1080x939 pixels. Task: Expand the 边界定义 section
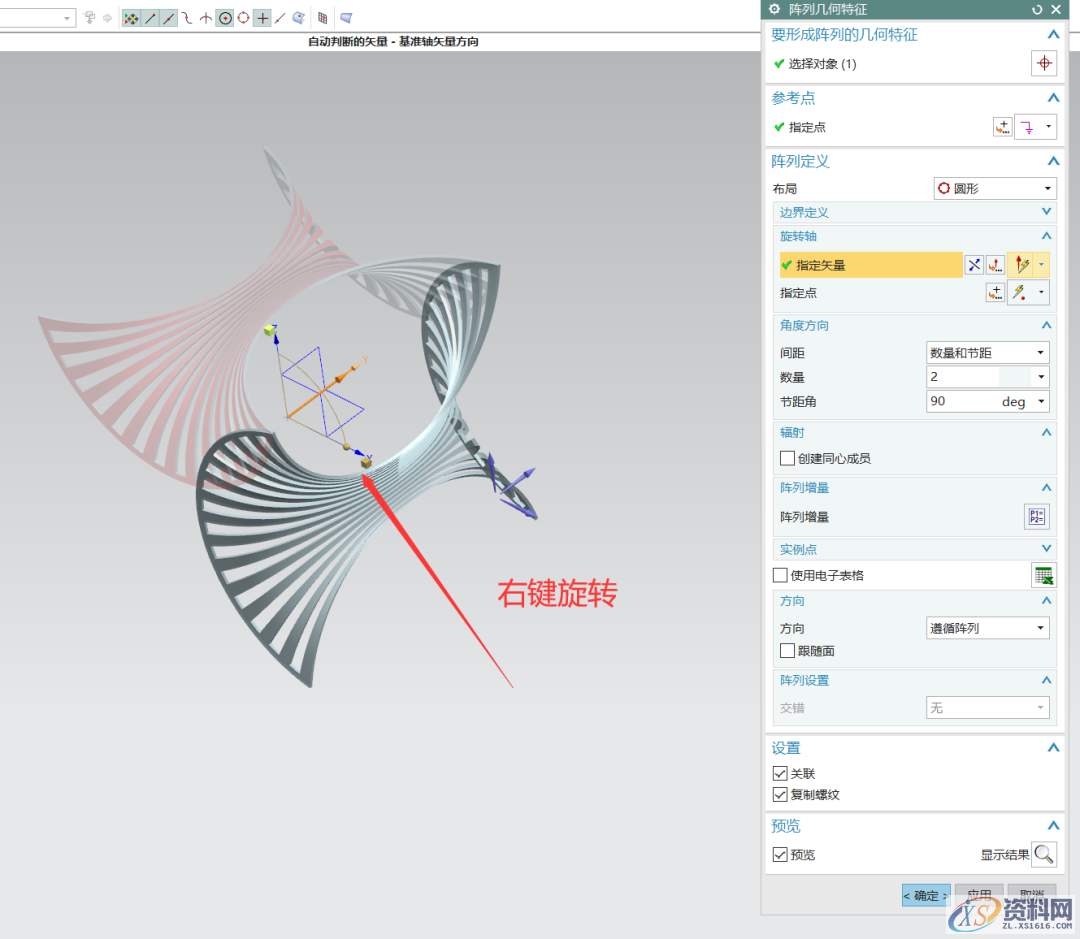tap(1046, 212)
